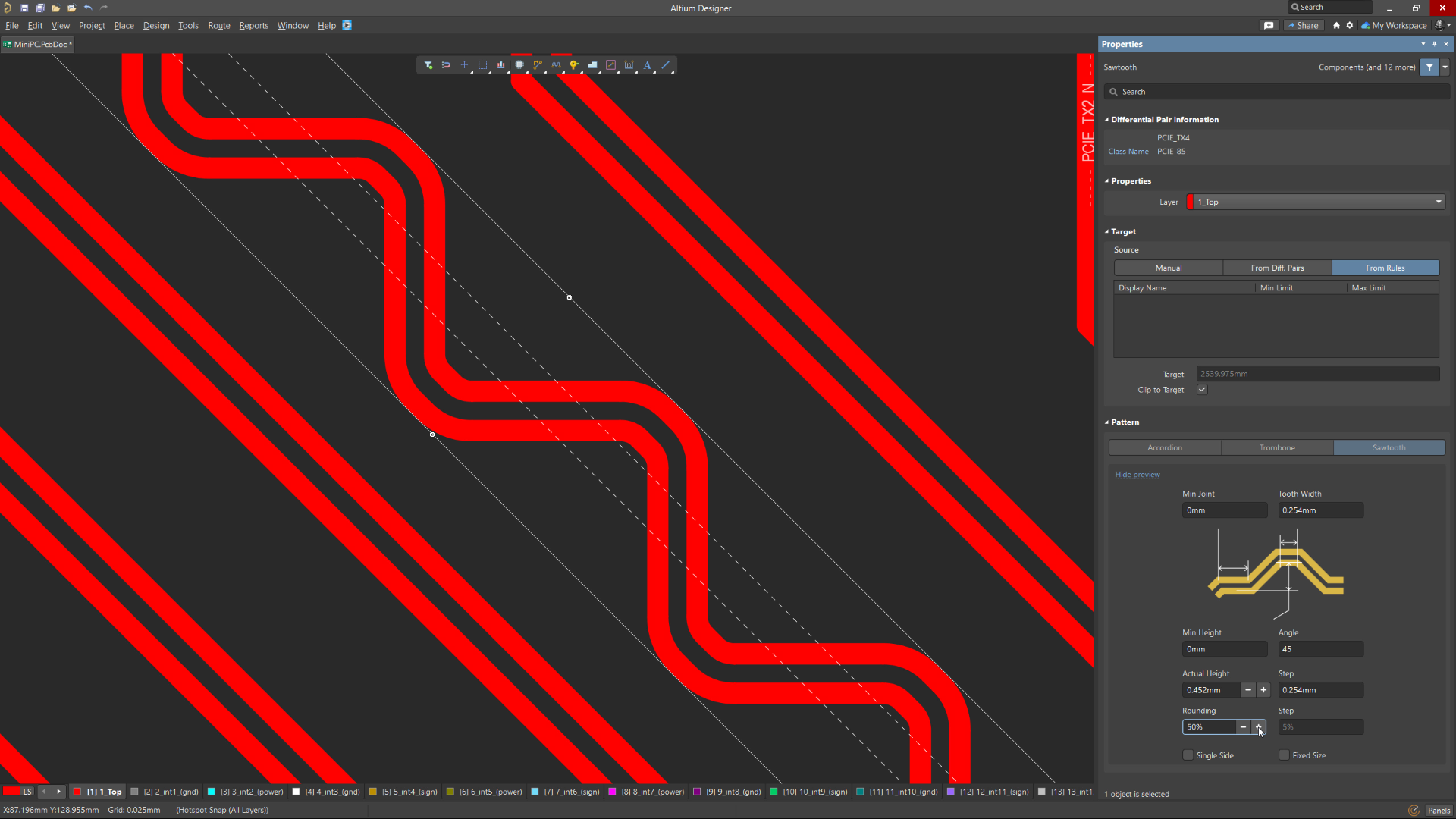Select the Place Text String tool

647,65
